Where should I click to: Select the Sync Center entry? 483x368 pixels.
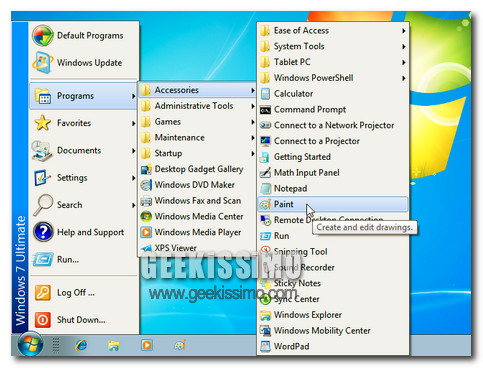[333, 299]
